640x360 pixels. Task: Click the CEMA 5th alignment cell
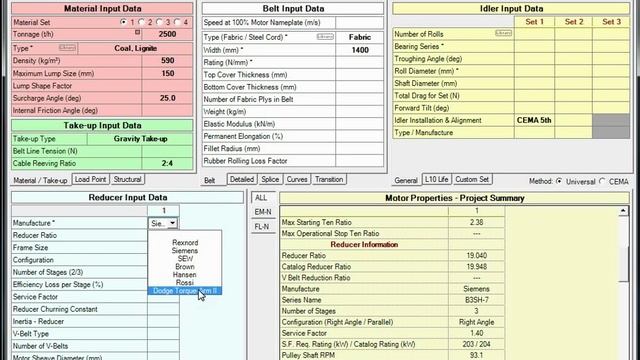click(534, 120)
